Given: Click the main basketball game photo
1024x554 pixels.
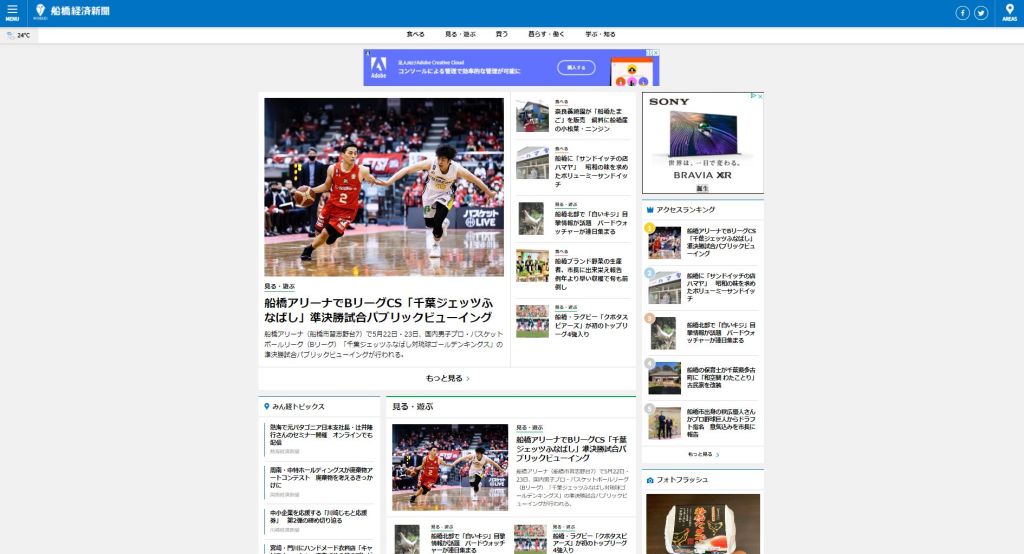Looking at the screenshot, I should (384, 186).
